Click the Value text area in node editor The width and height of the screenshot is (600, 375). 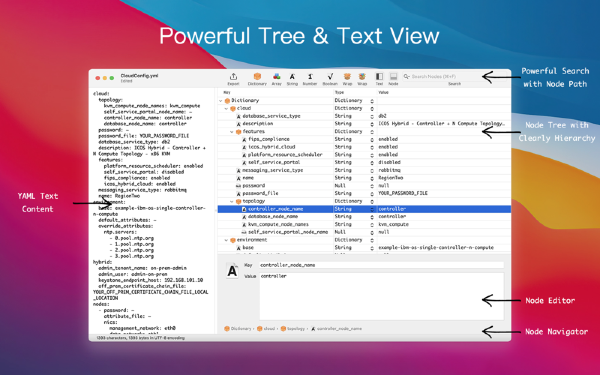click(x=381, y=296)
